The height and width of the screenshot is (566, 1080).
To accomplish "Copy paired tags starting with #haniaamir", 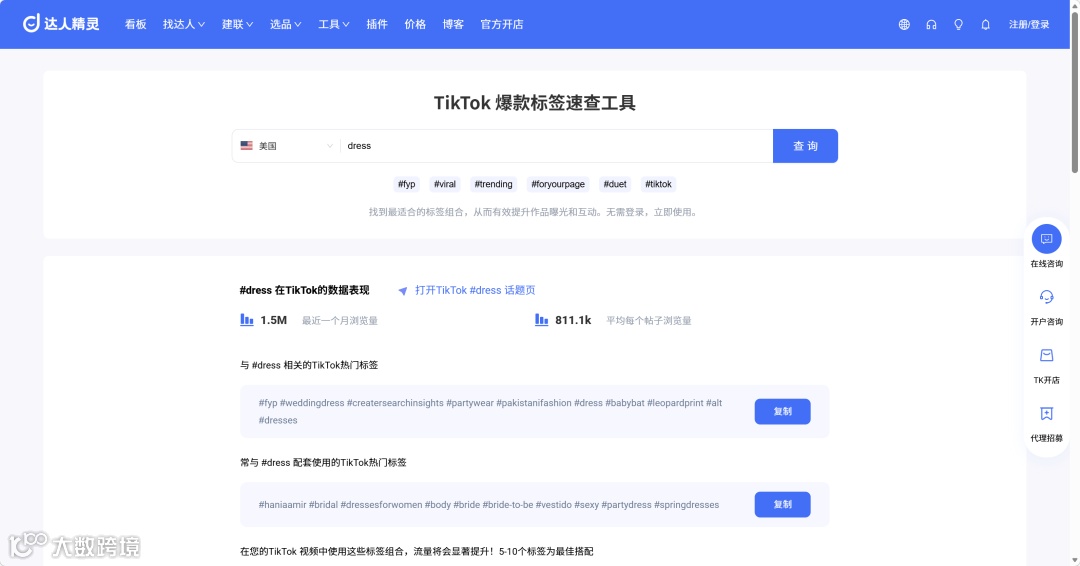I will point(782,505).
